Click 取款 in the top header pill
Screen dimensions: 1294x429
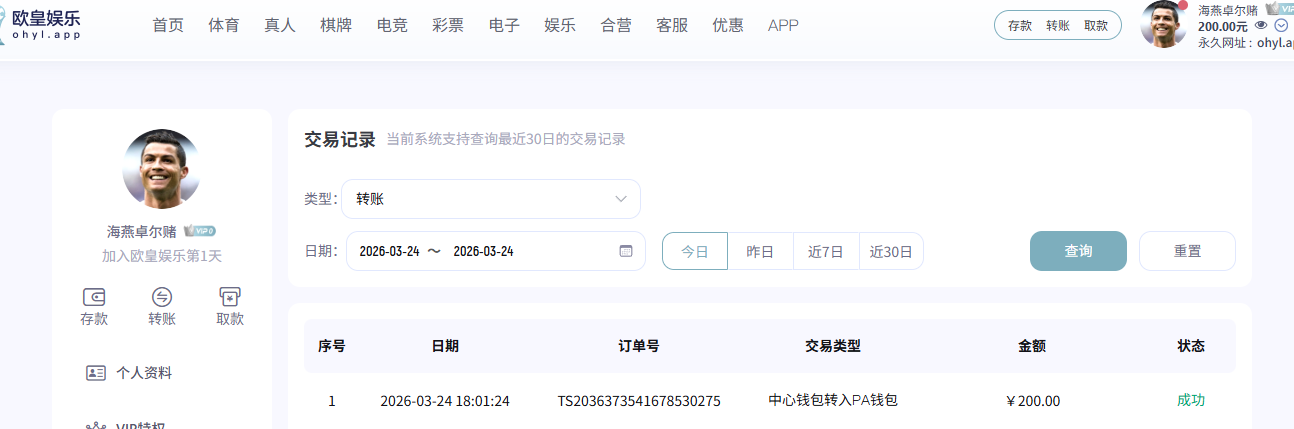pyautogui.click(x=1096, y=26)
